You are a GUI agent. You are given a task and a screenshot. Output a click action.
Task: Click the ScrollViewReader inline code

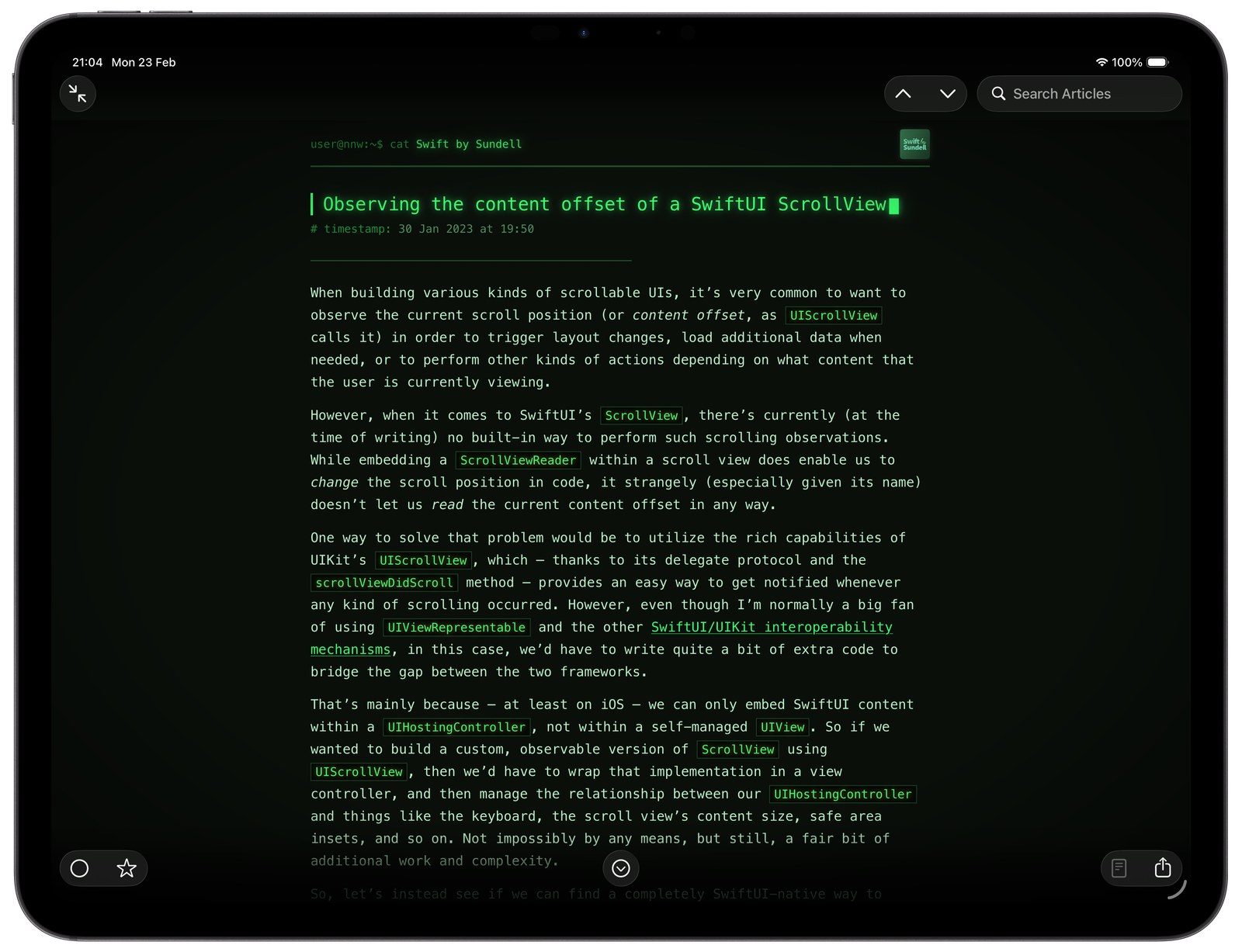518,460
